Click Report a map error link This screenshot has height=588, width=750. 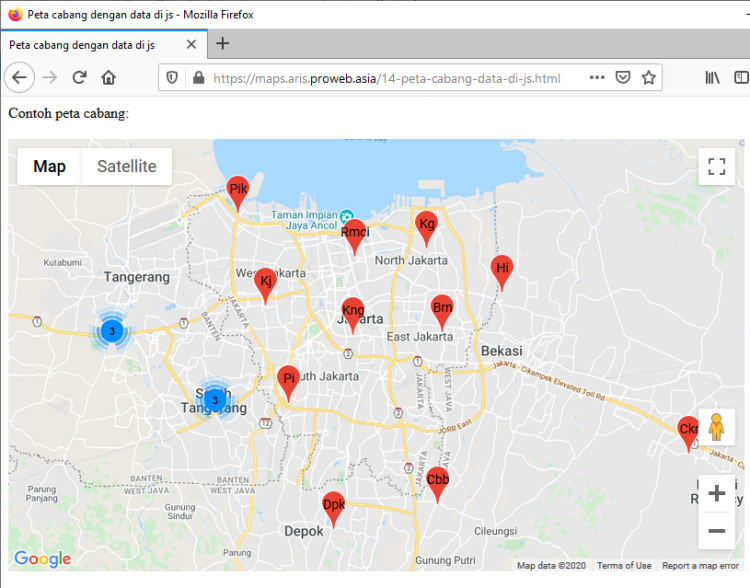700,566
